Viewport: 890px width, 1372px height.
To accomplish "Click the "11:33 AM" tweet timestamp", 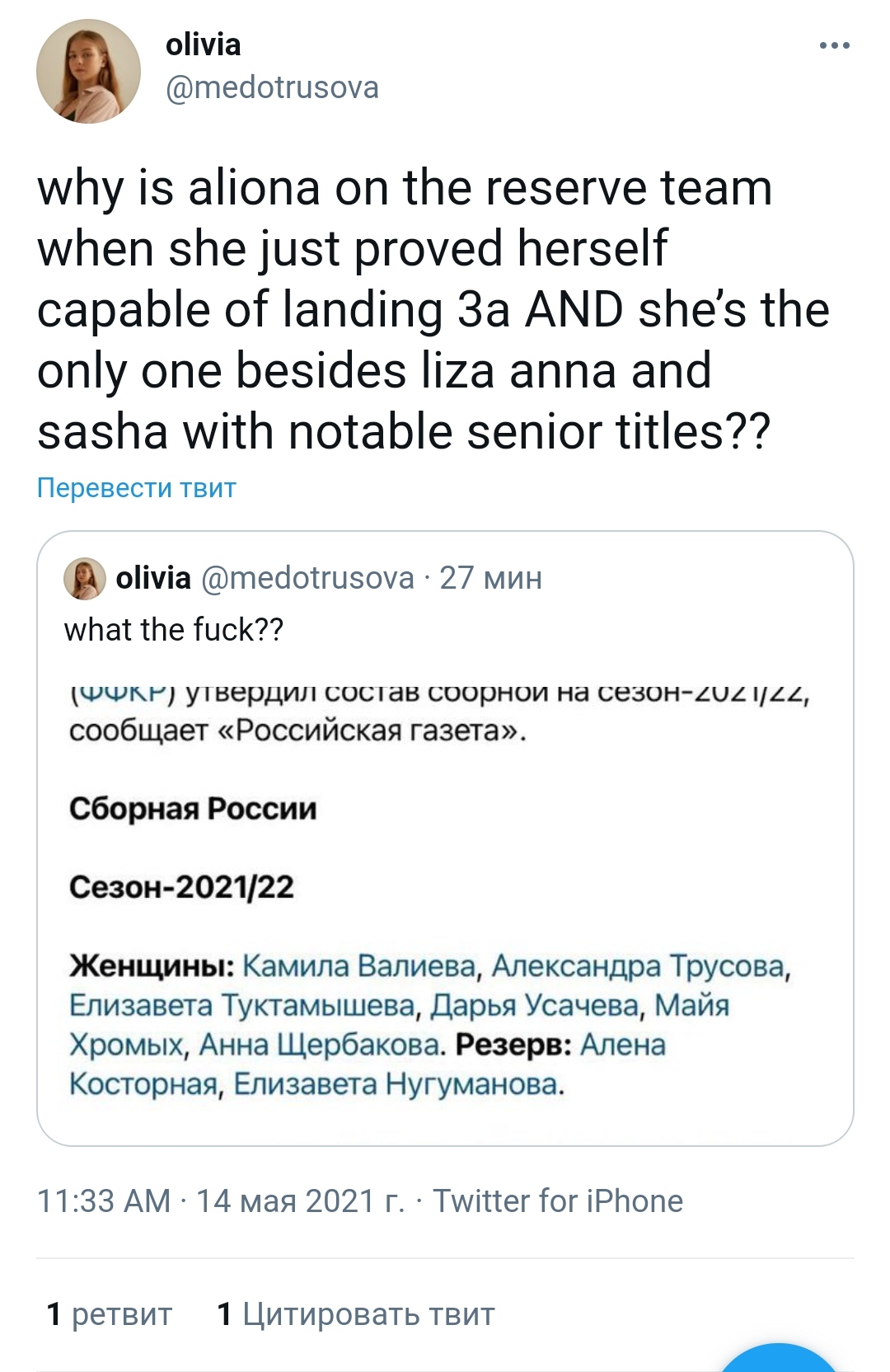I will click(x=104, y=1201).
